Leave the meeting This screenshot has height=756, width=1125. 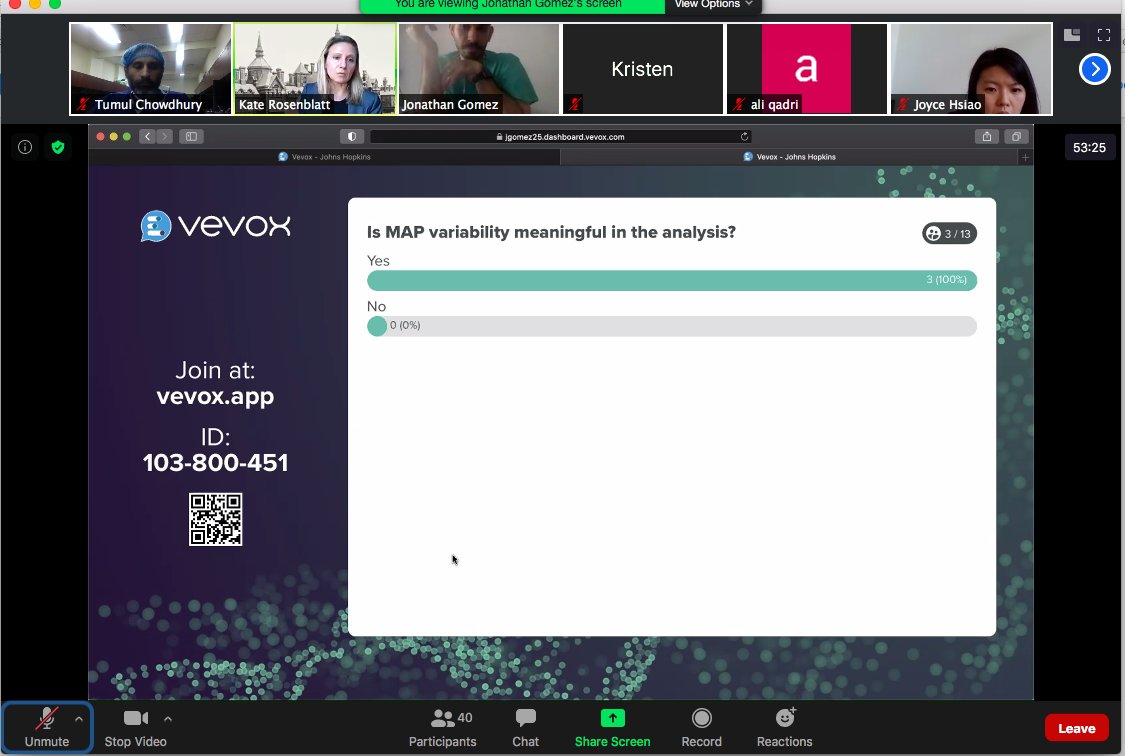(x=1076, y=728)
